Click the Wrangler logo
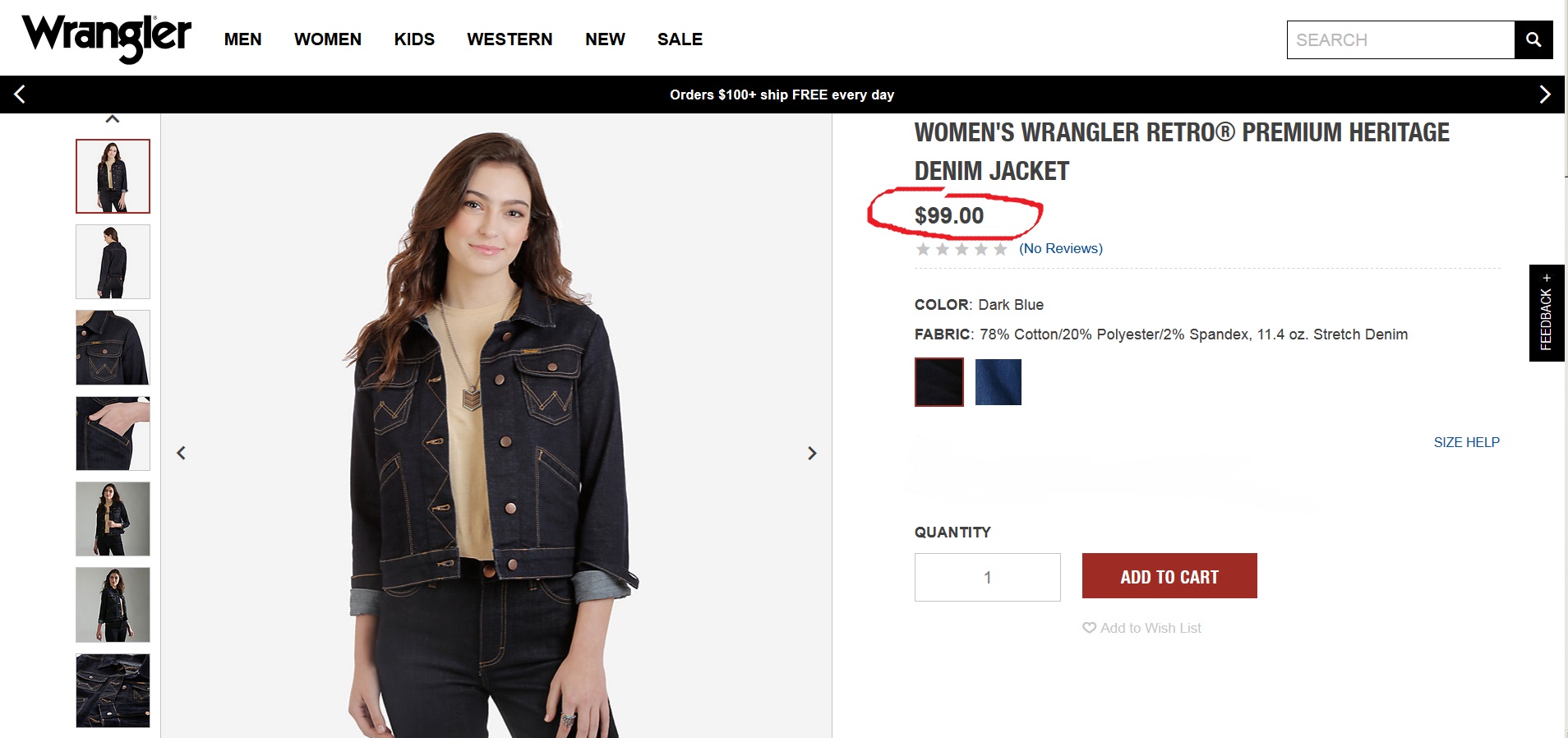 [106, 38]
